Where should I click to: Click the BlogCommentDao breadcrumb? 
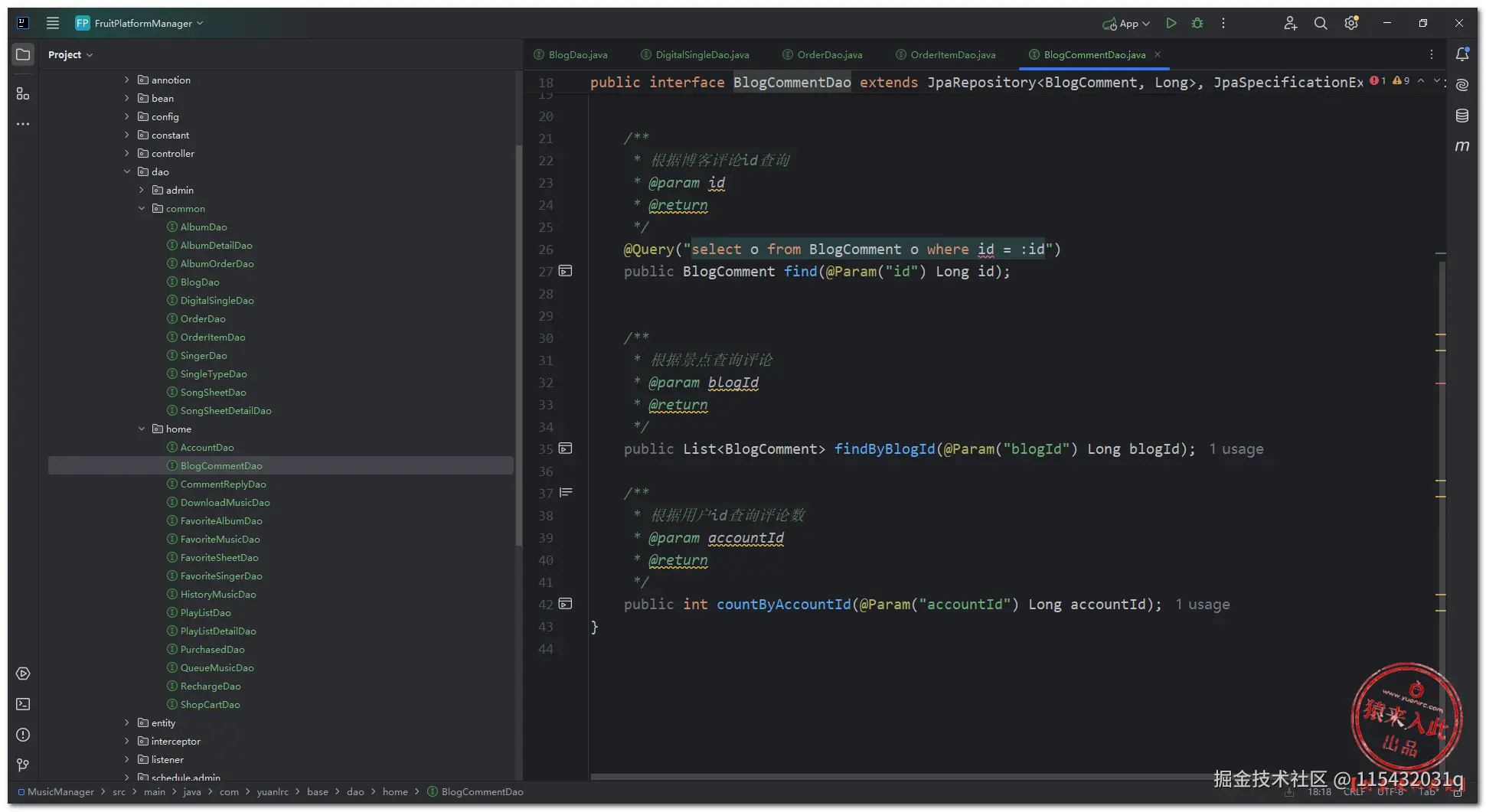pyautogui.click(x=475, y=792)
